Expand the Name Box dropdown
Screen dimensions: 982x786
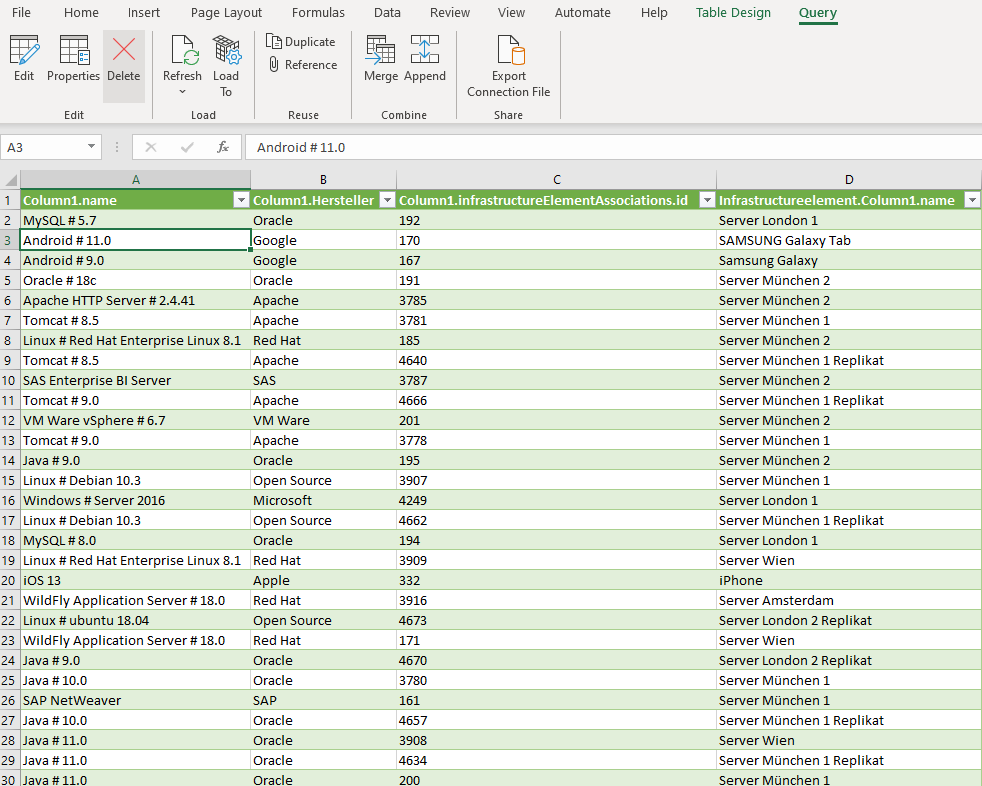(x=92, y=147)
